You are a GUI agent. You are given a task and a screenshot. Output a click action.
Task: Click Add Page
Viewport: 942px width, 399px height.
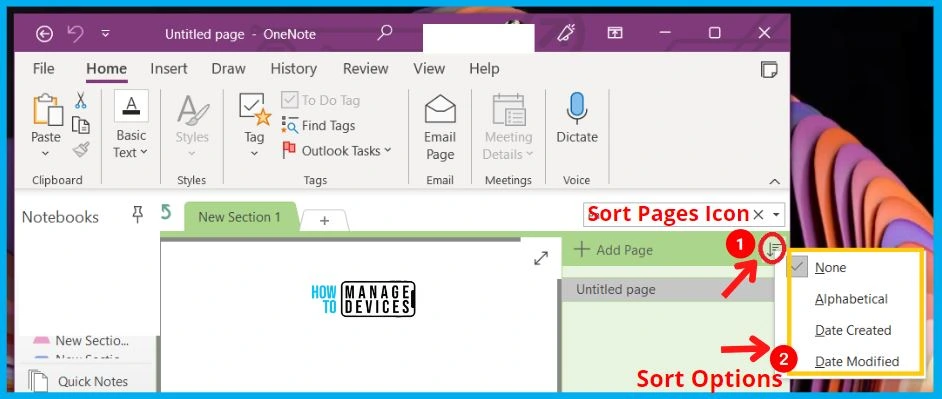(613, 250)
